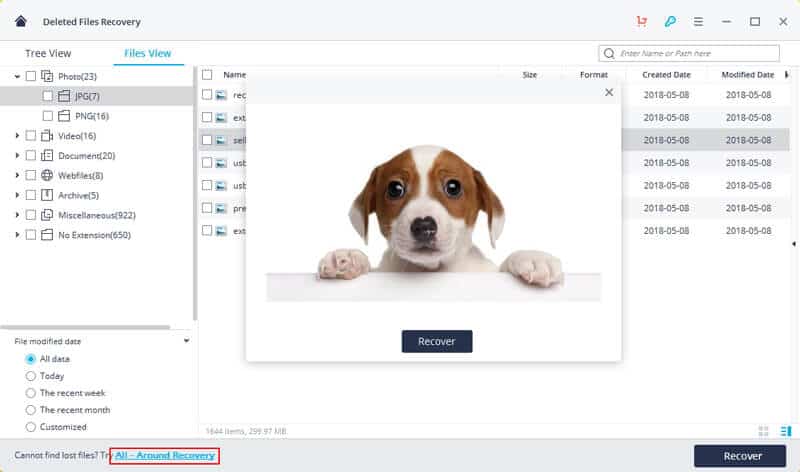The image size is (800, 472).
Task: Check the box for 'pre' file row
Action: point(207,208)
